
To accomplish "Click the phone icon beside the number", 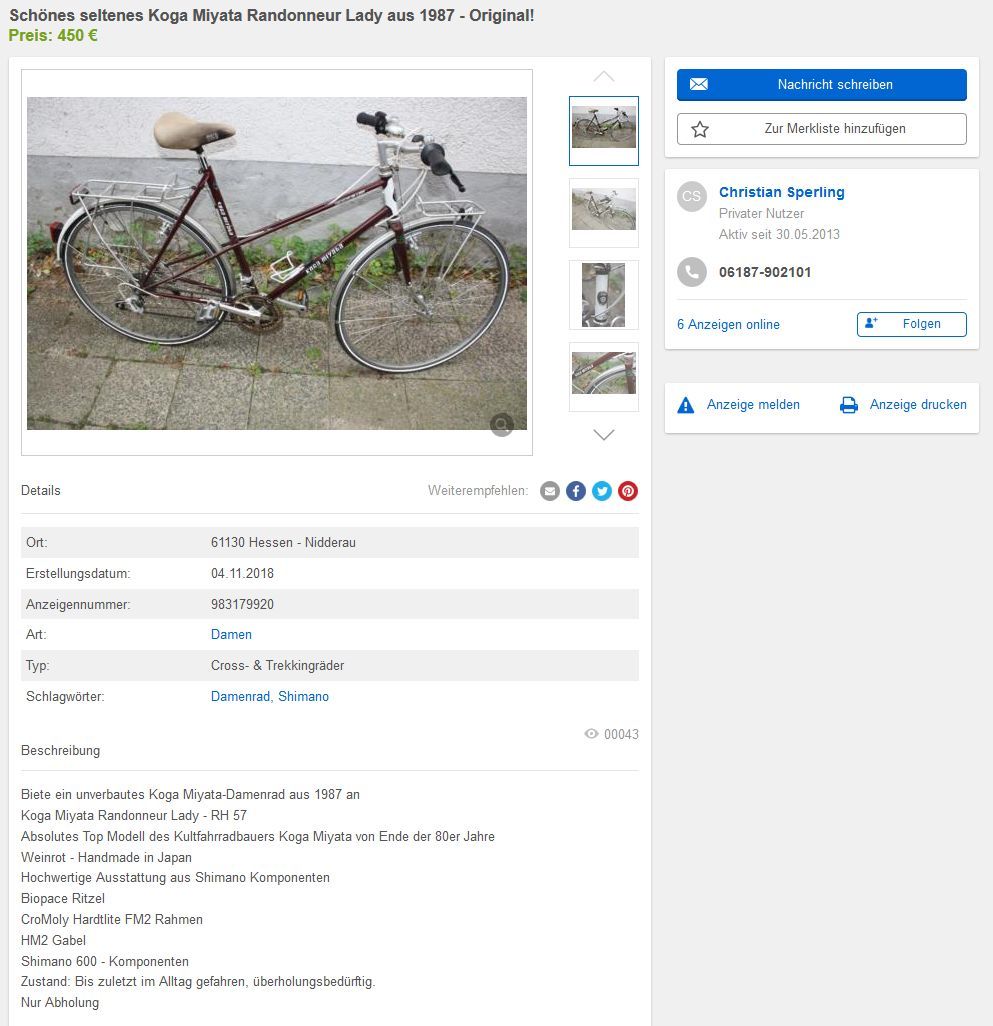I will pyautogui.click(x=692, y=272).
